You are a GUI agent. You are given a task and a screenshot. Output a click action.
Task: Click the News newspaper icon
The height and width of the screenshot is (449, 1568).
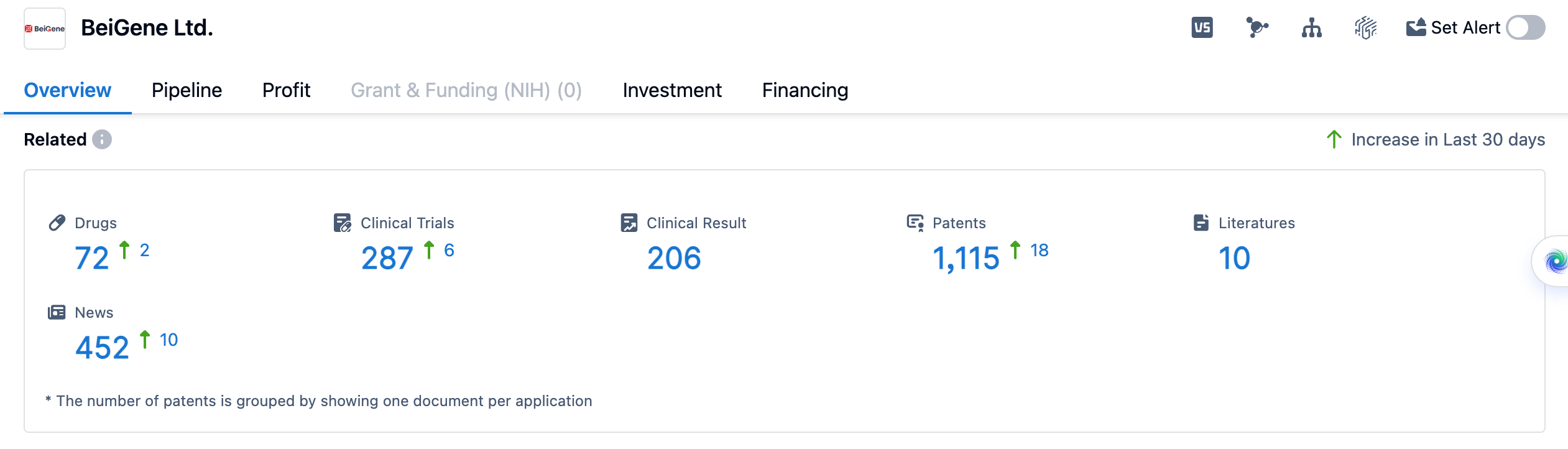pyautogui.click(x=57, y=312)
